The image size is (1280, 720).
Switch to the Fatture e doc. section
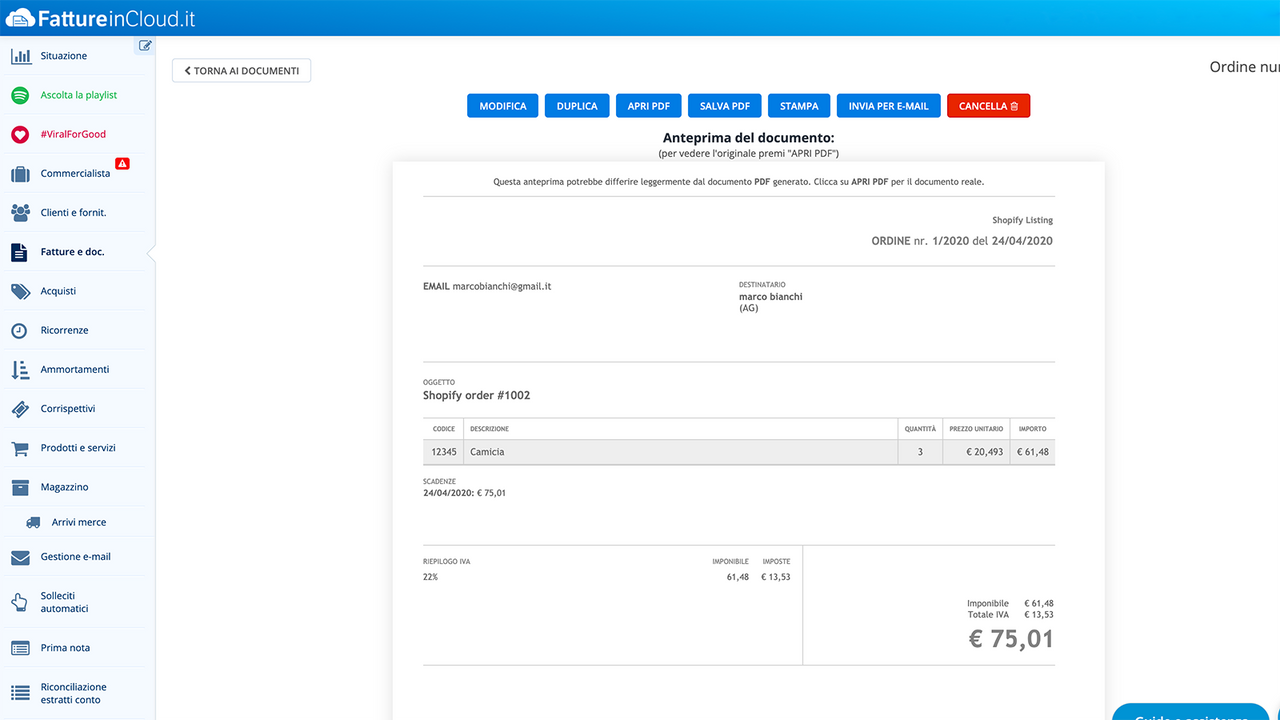tap(21, 251)
